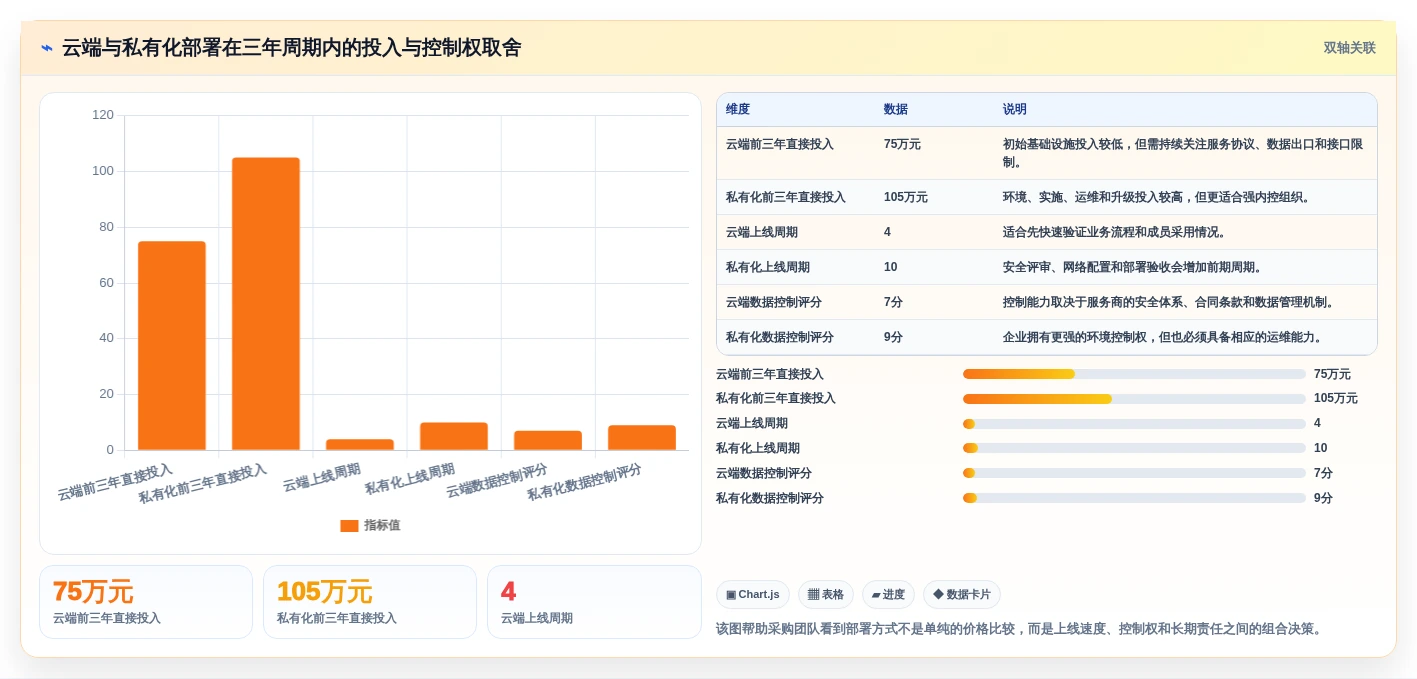Click the 105万元 summary card
The width and height of the screenshot is (1417, 679).
click(x=370, y=602)
